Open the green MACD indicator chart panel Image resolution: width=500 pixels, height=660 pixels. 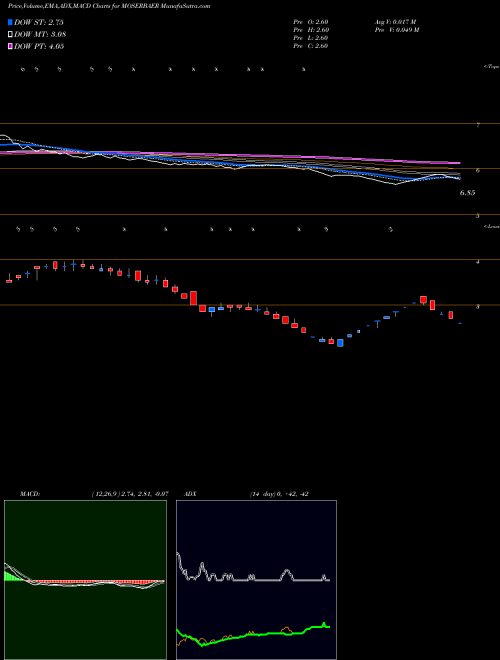click(85, 580)
